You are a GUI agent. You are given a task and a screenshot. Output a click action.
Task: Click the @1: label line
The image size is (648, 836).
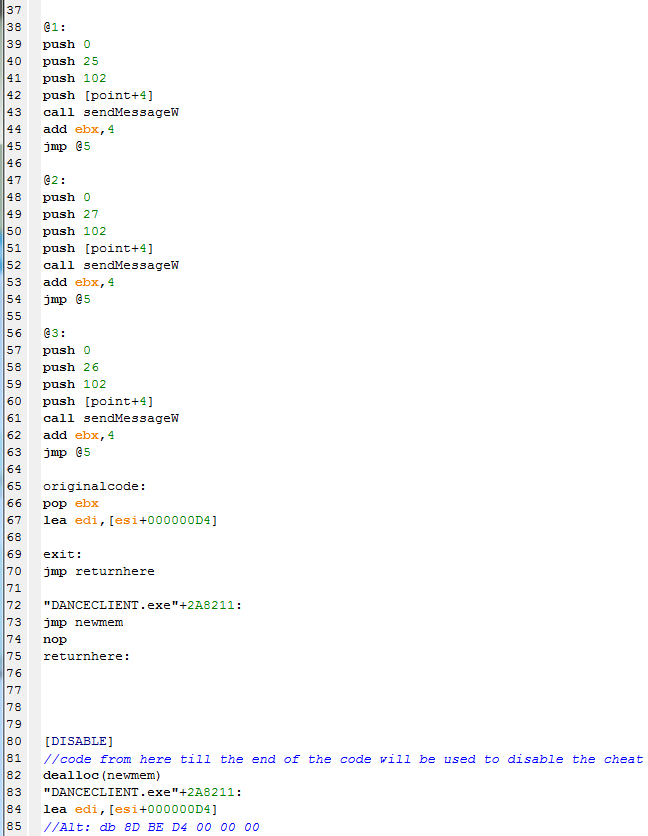(54, 27)
